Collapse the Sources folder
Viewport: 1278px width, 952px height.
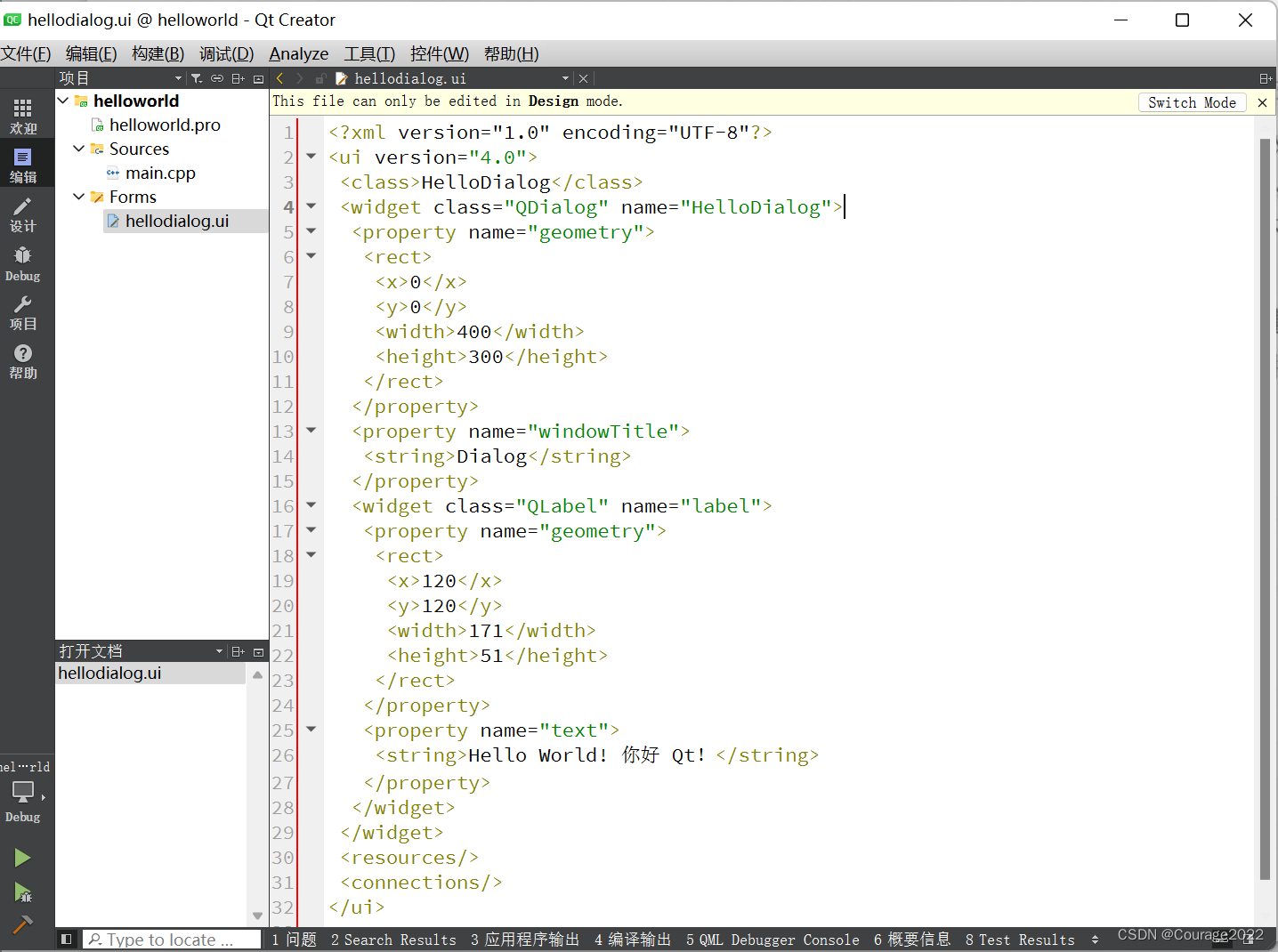[x=79, y=149]
